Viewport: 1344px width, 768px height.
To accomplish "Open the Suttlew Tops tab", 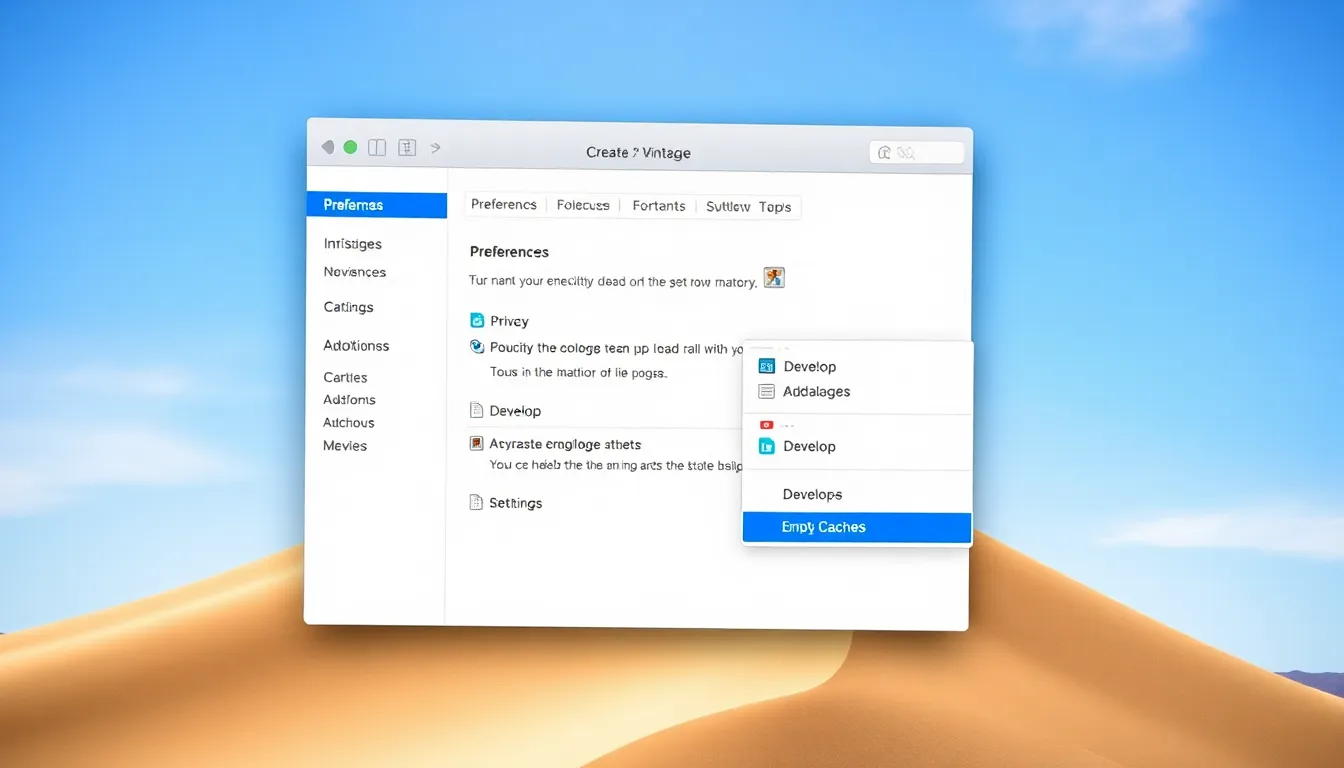I will 748,207.
